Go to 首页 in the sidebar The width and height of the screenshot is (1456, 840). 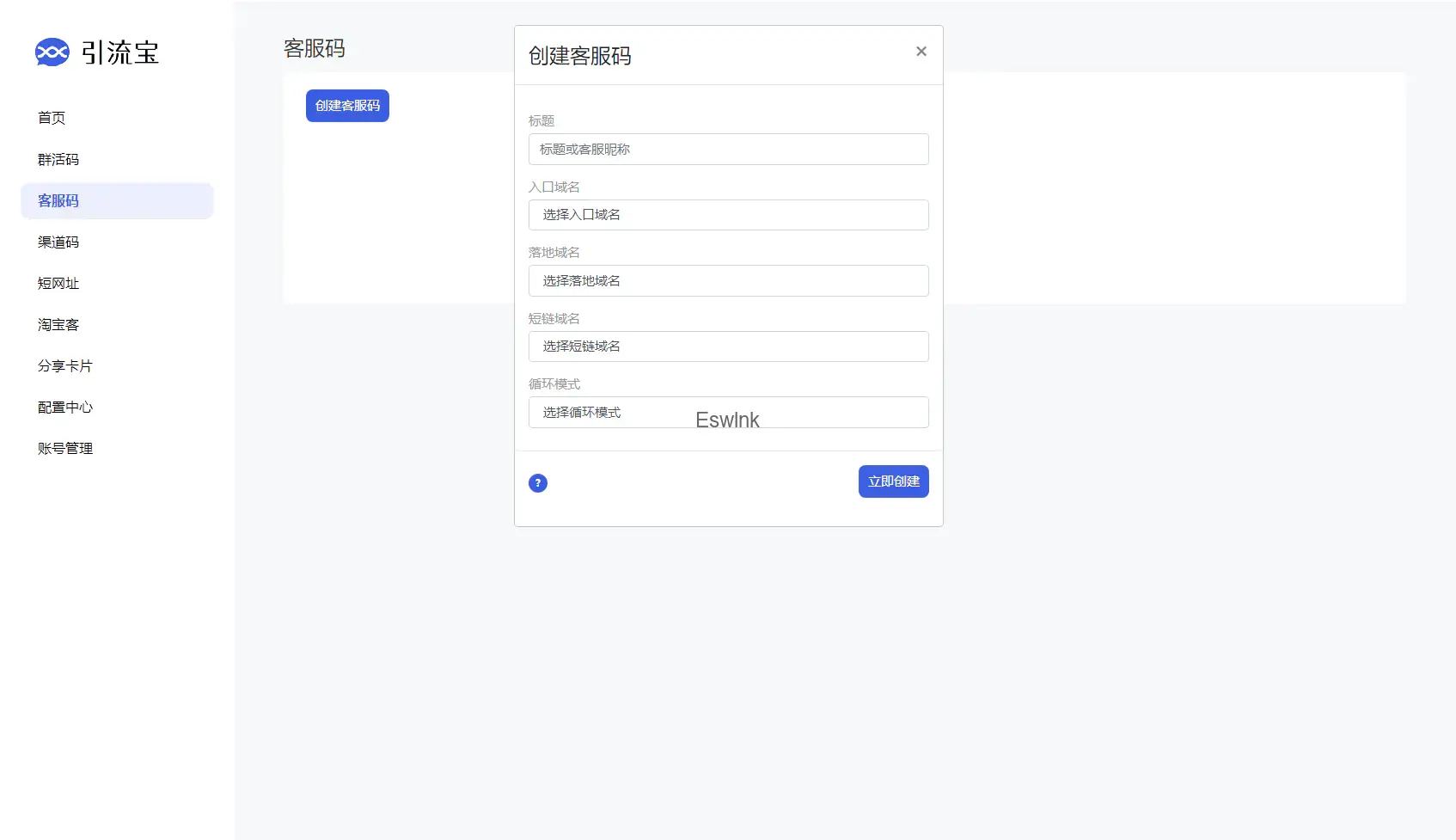tap(52, 118)
